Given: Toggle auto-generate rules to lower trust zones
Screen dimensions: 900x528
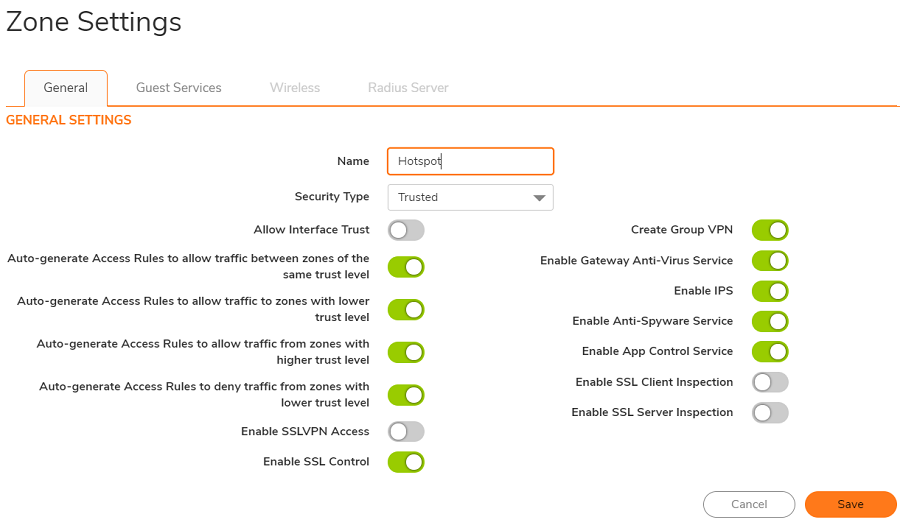Looking at the screenshot, I should (x=406, y=309).
